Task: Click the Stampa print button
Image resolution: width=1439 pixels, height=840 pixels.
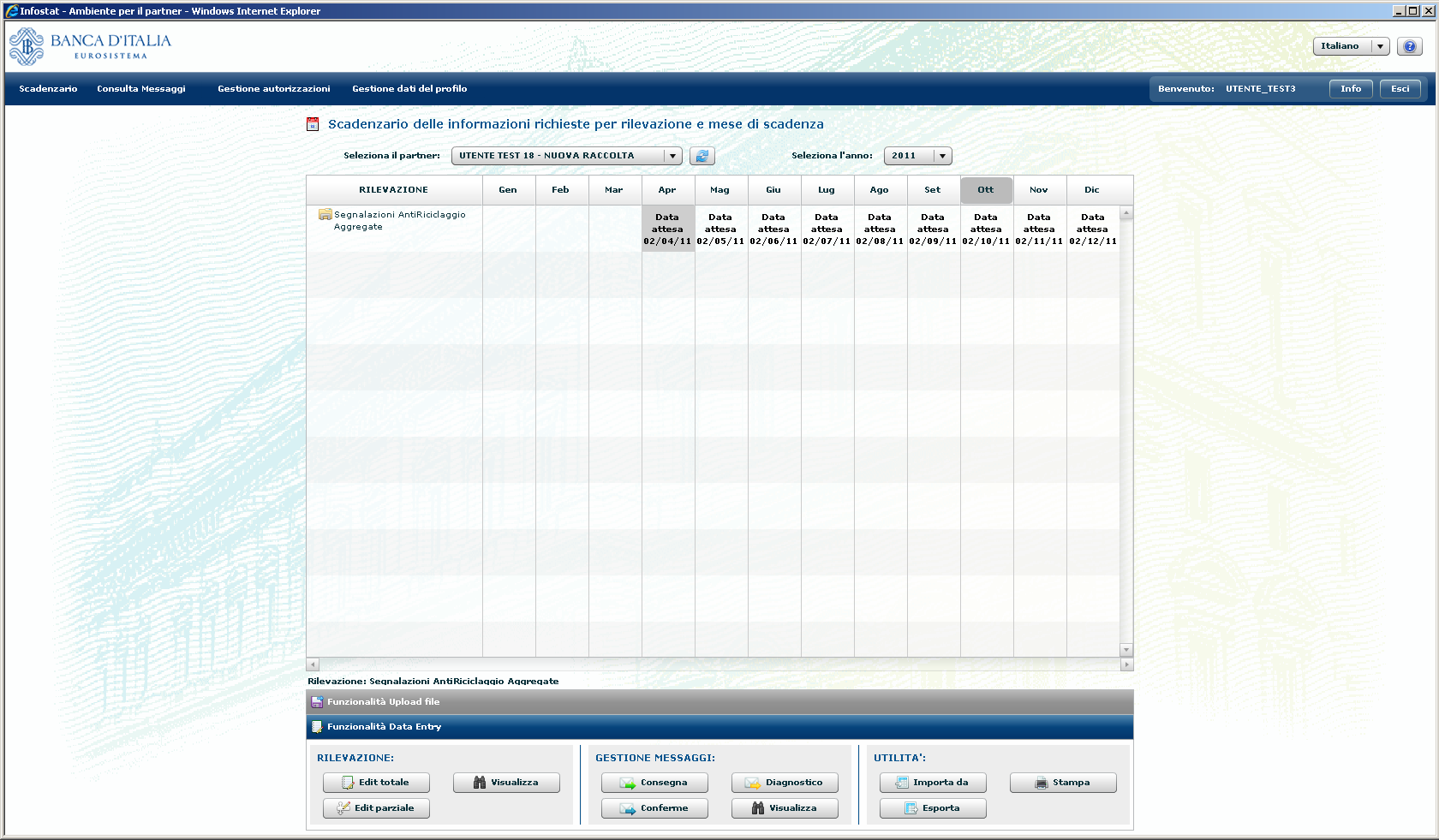Action: point(1063,783)
